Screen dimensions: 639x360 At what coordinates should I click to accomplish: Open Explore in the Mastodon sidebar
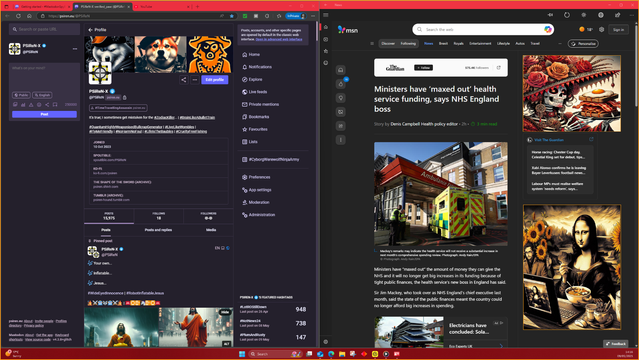tap(252, 80)
